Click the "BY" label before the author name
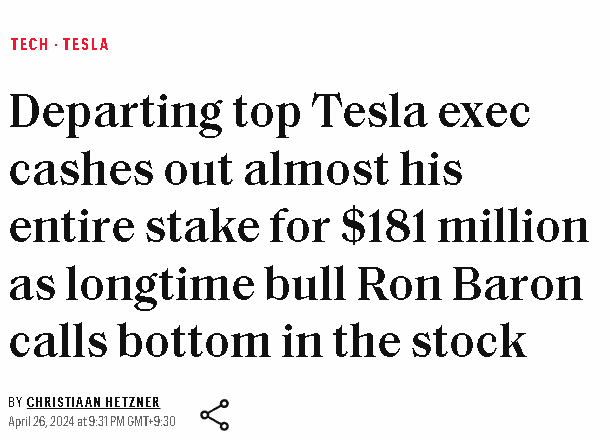Viewport: 610px width, 440px height. tap(15, 402)
